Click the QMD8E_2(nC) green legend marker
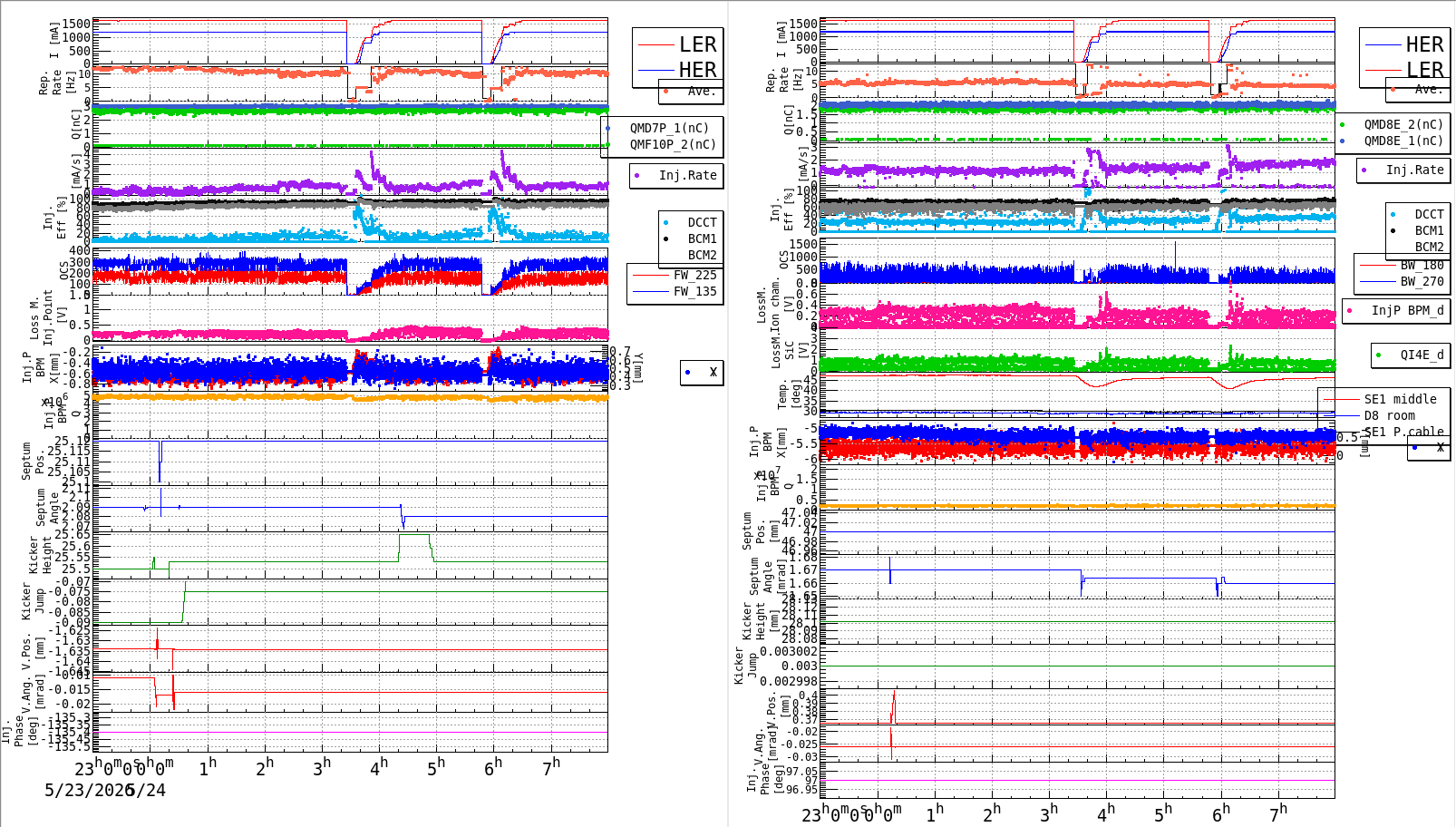 click(x=1342, y=125)
